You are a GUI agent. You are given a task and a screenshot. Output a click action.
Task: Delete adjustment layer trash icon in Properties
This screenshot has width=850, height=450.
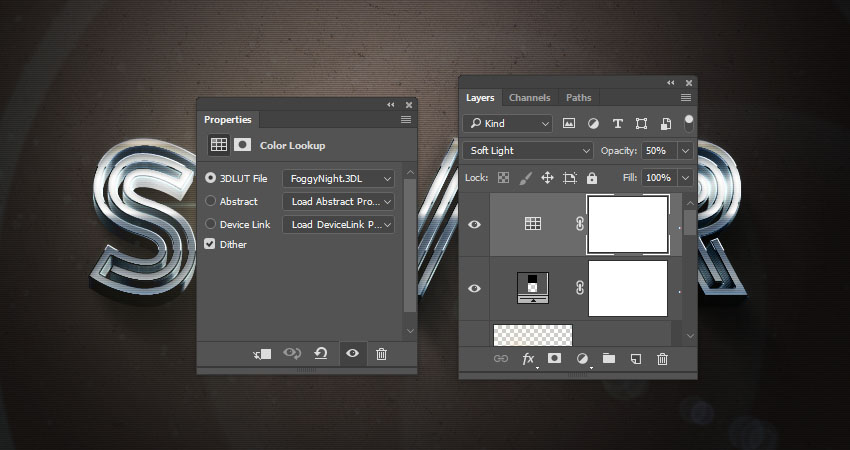tap(381, 354)
